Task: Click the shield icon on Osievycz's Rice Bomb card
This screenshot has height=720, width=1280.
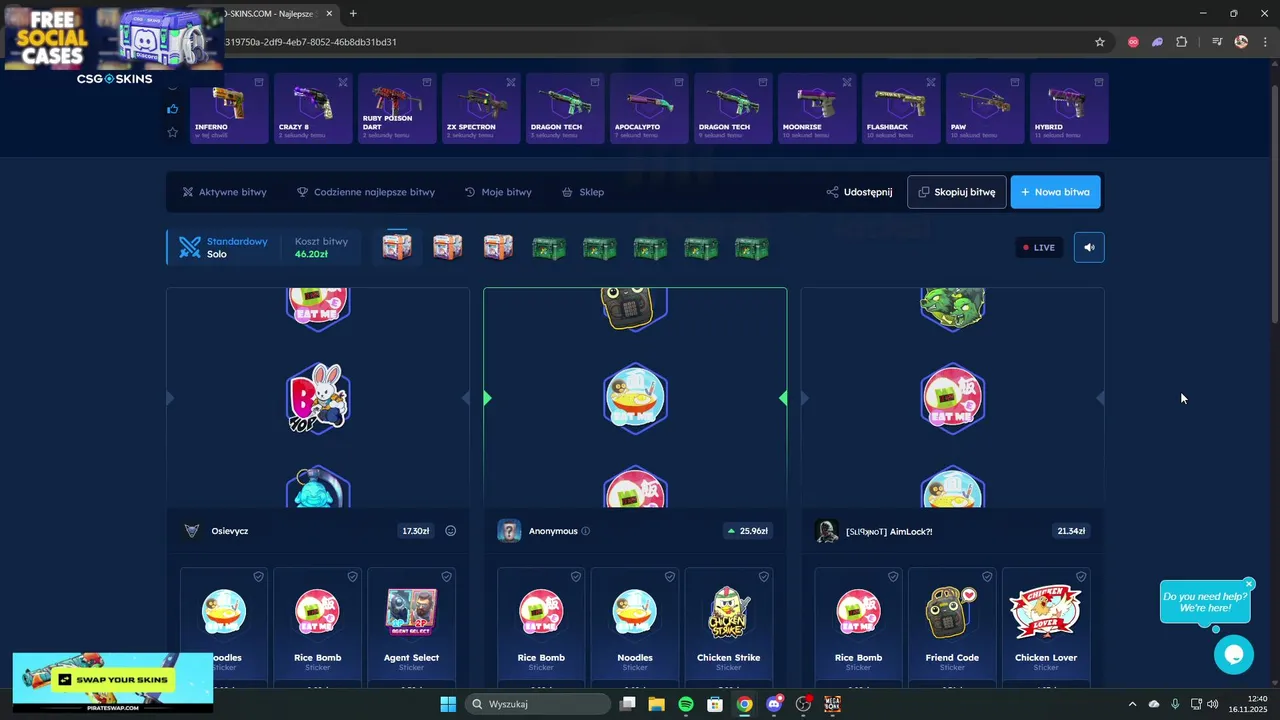Action: tap(352, 577)
